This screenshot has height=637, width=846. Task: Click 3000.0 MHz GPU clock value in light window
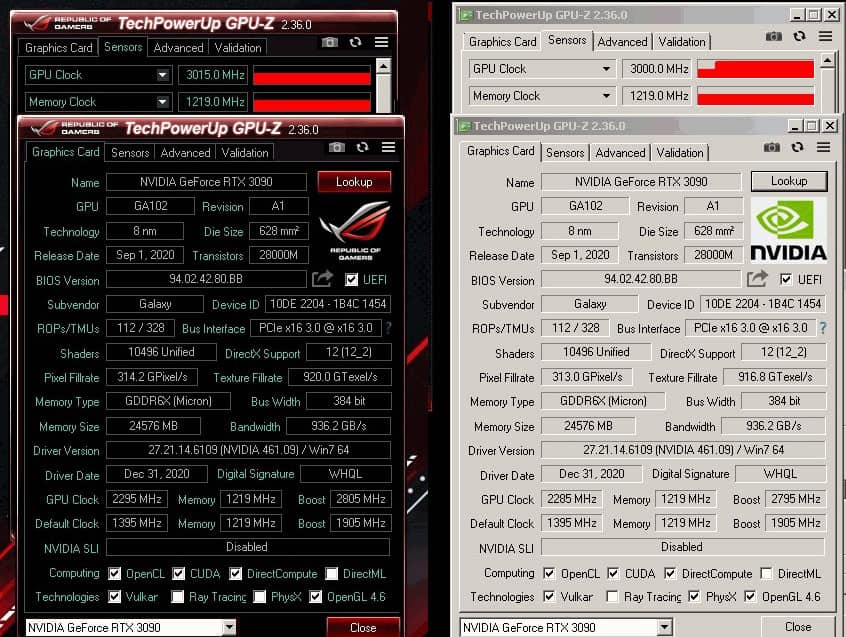coord(657,69)
